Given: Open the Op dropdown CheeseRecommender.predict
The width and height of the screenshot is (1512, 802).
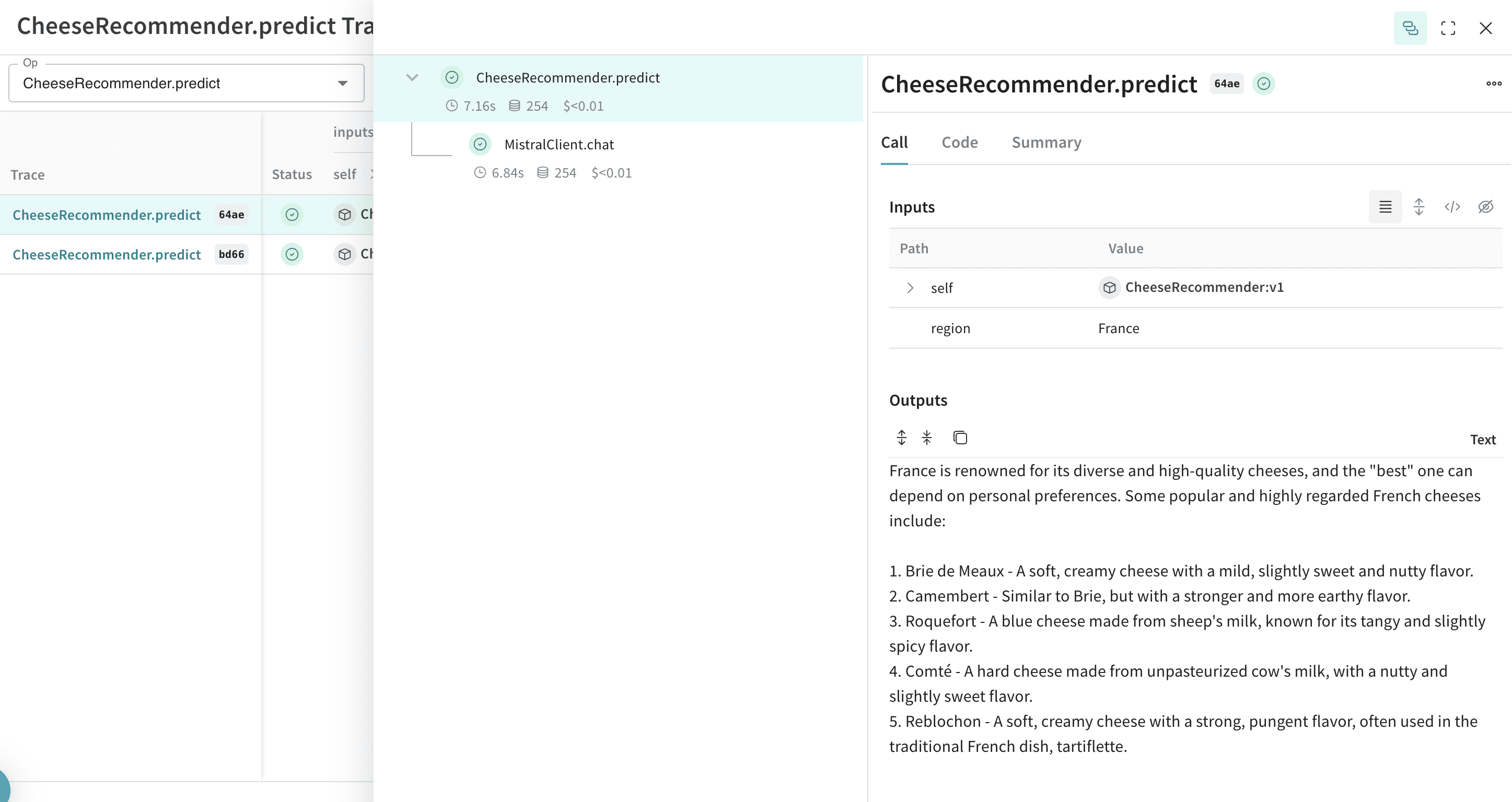Looking at the screenshot, I should 186,84.
